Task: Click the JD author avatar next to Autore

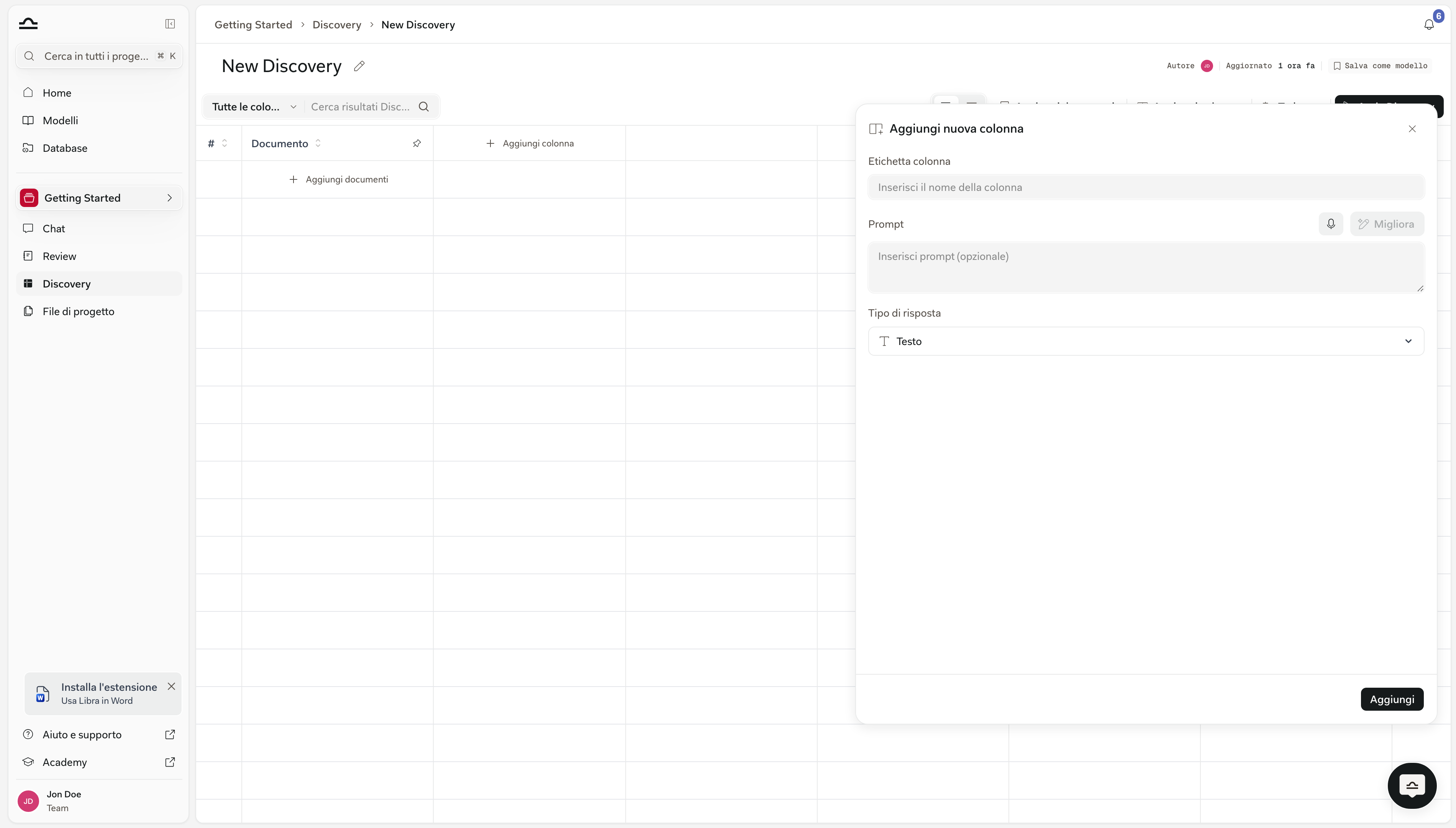Action: pos(1207,66)
